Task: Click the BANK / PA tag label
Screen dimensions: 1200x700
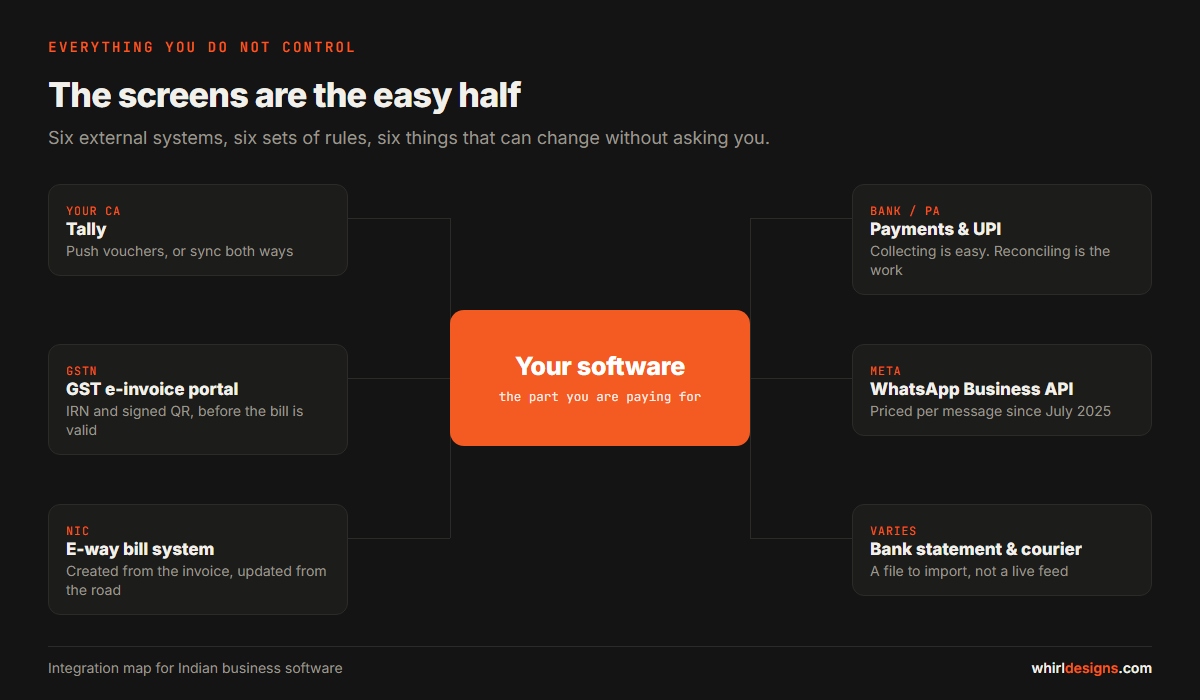Action: 905,211
